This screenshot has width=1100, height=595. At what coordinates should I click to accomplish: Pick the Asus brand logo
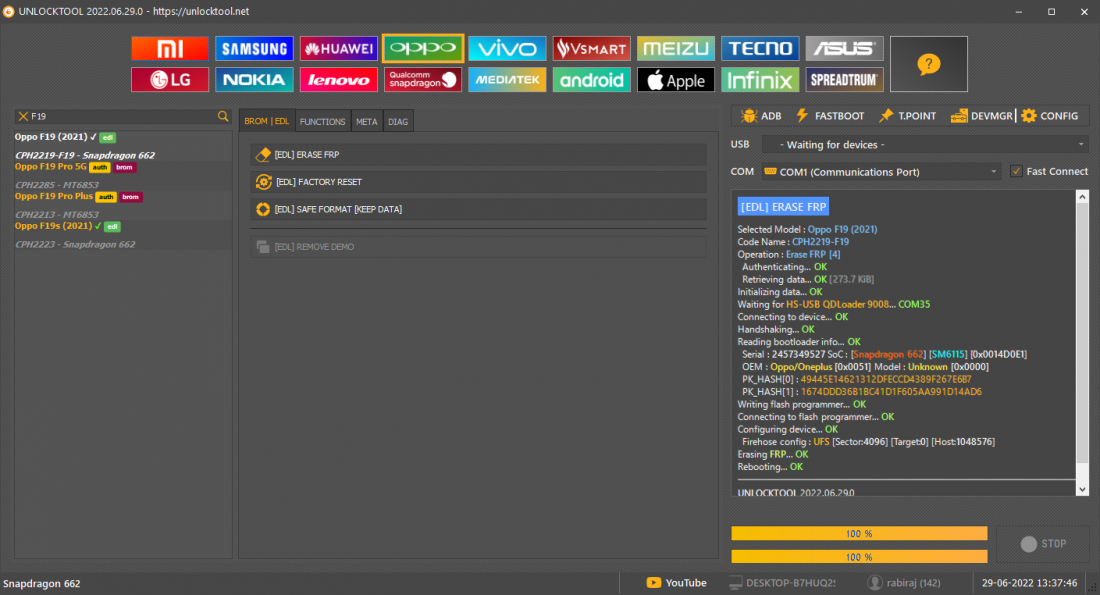point(844,48)
